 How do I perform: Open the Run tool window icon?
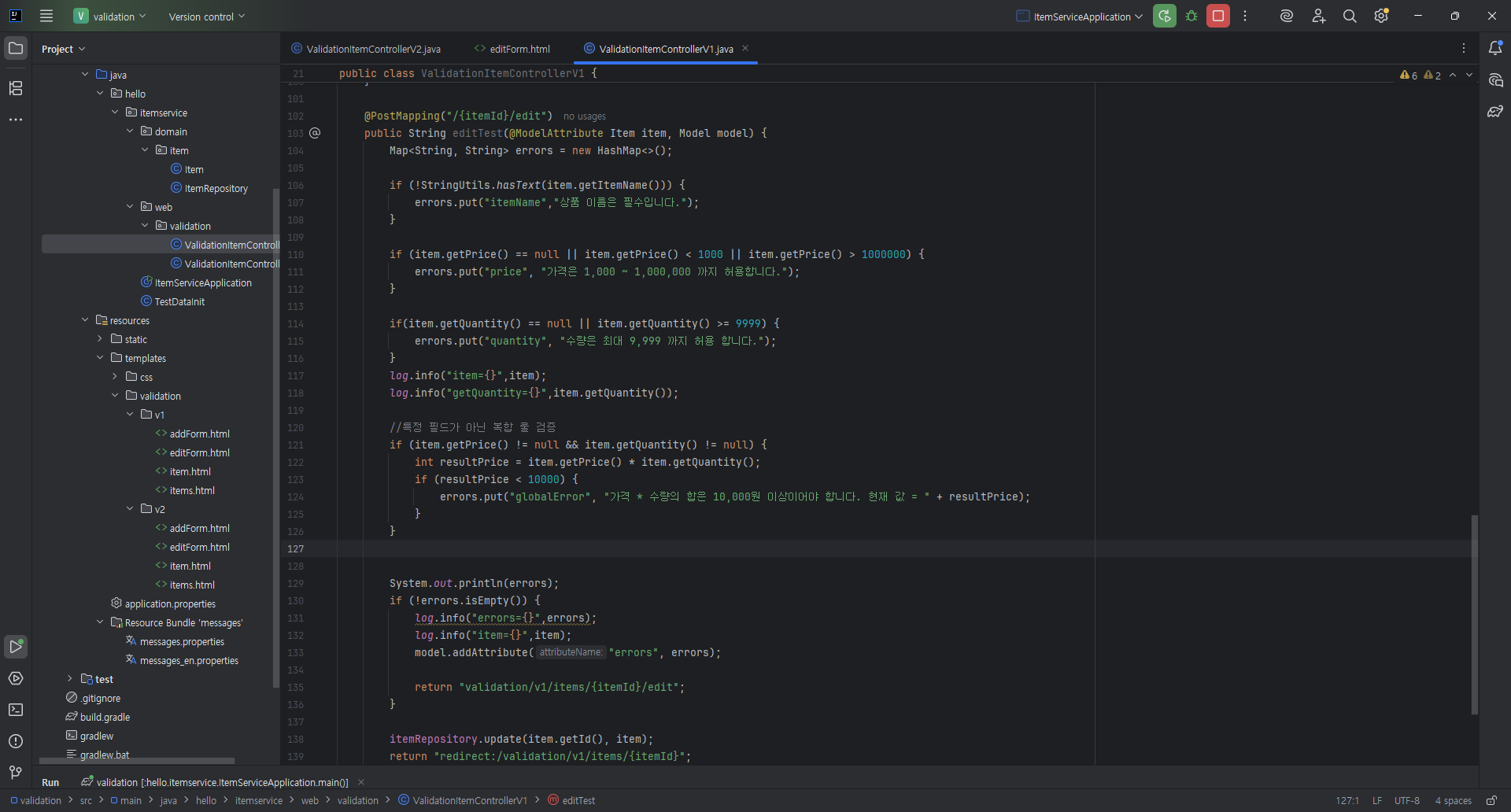[16, 647]
